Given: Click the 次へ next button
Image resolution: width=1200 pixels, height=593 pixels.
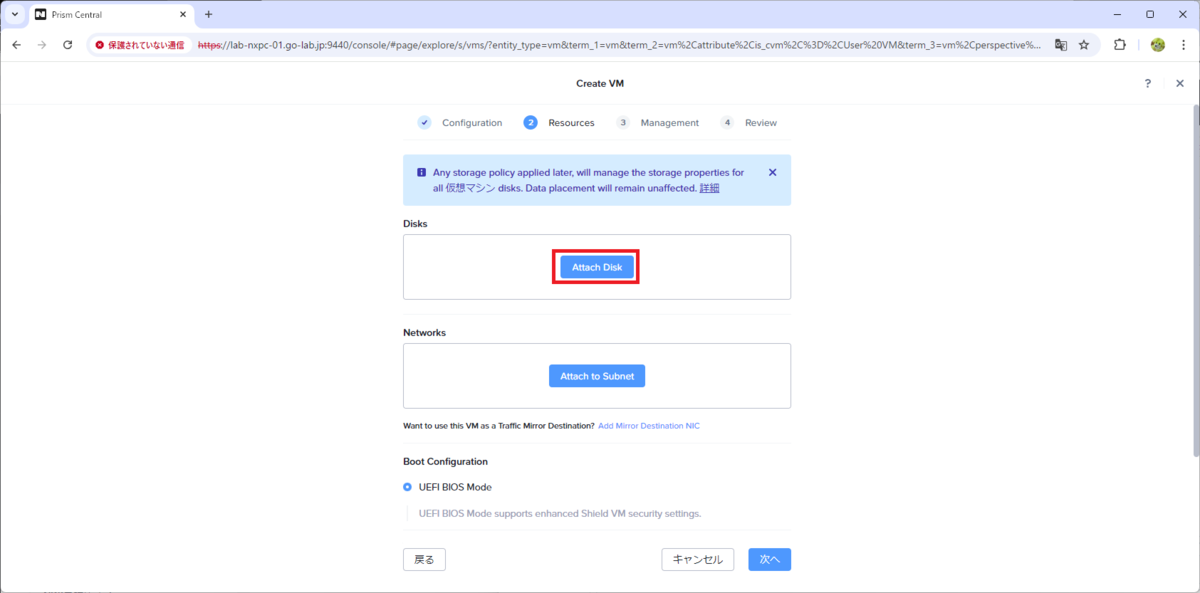Looking at the screenshot, I should pyautogui.click(x=769, y=559).
